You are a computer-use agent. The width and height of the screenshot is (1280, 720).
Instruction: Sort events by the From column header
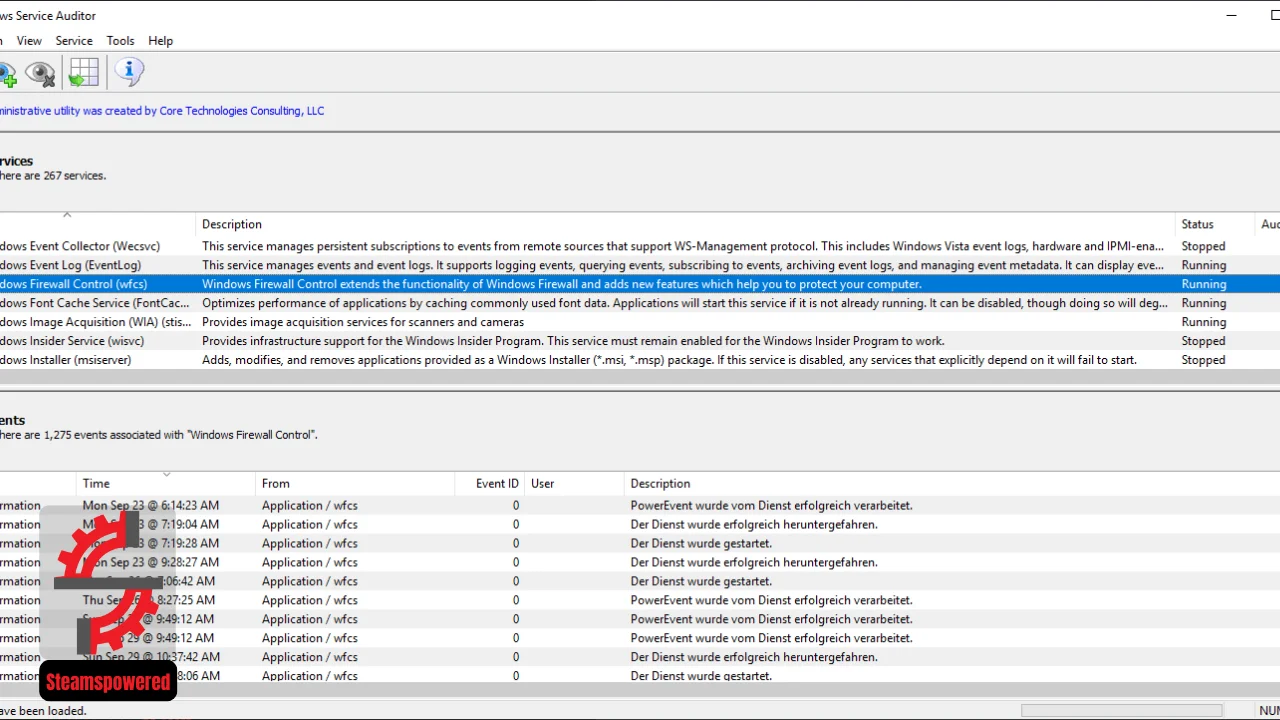coord(355,483)
